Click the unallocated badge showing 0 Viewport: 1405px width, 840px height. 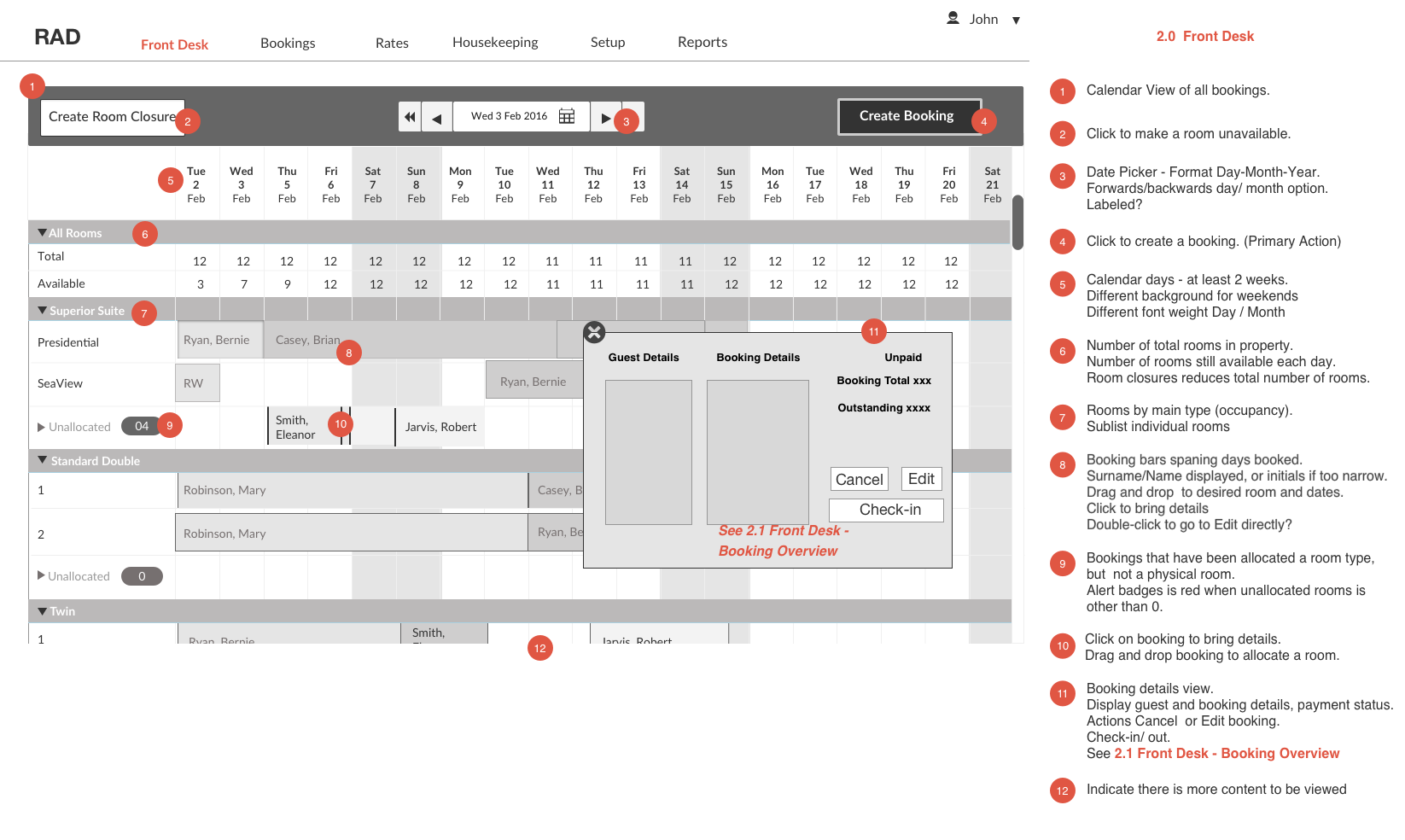[142, 576]
